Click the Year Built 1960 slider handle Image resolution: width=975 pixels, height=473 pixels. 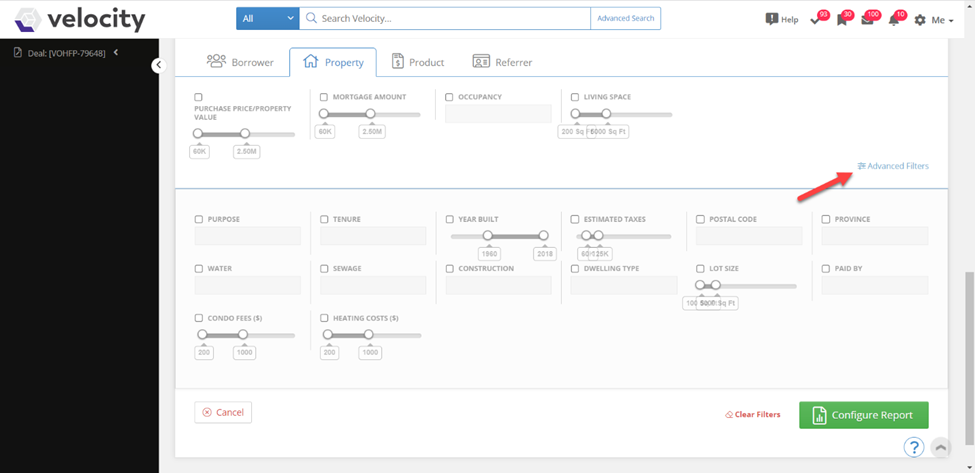pos(488,236)
